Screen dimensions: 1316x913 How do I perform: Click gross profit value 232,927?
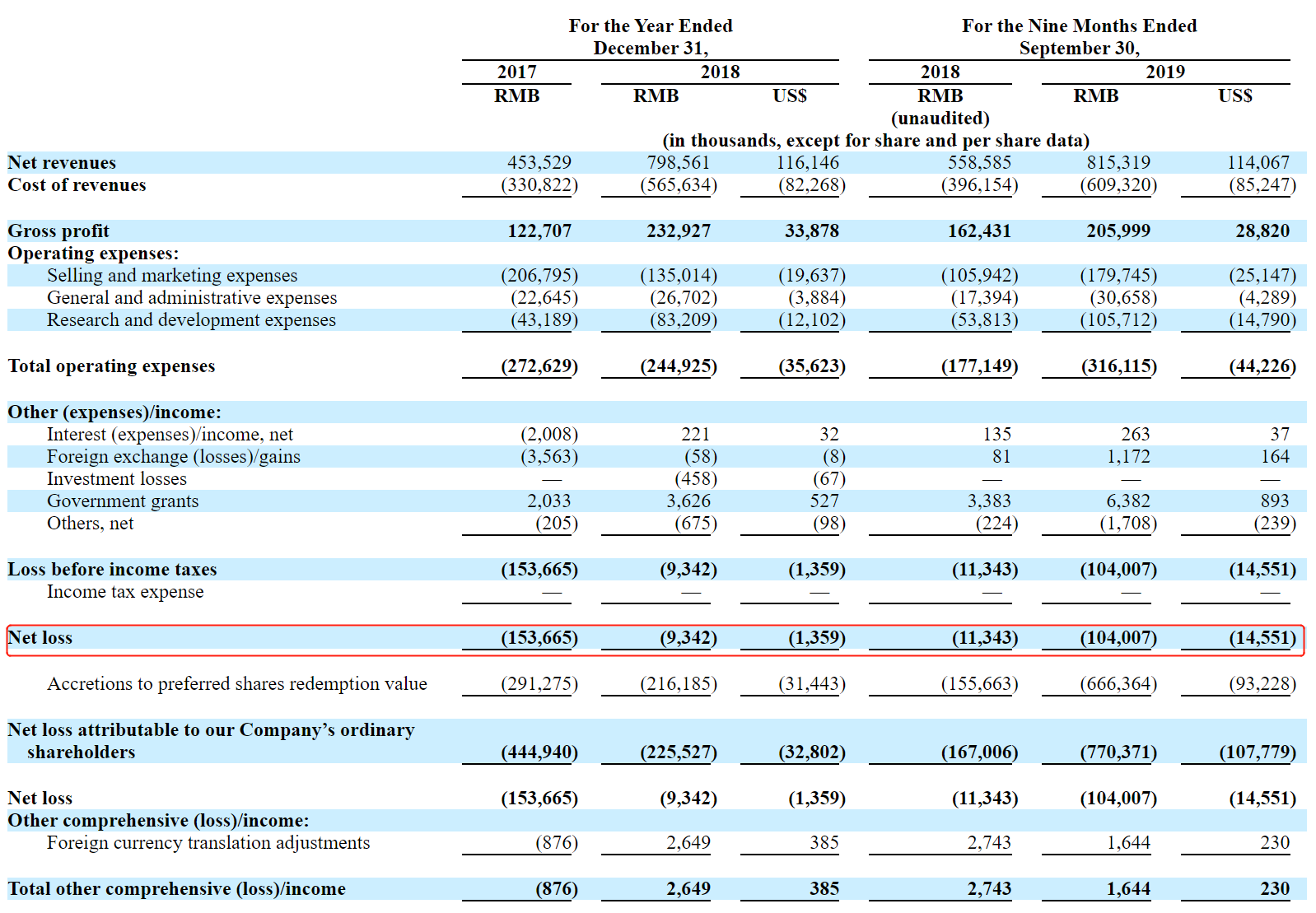[678, 231]
